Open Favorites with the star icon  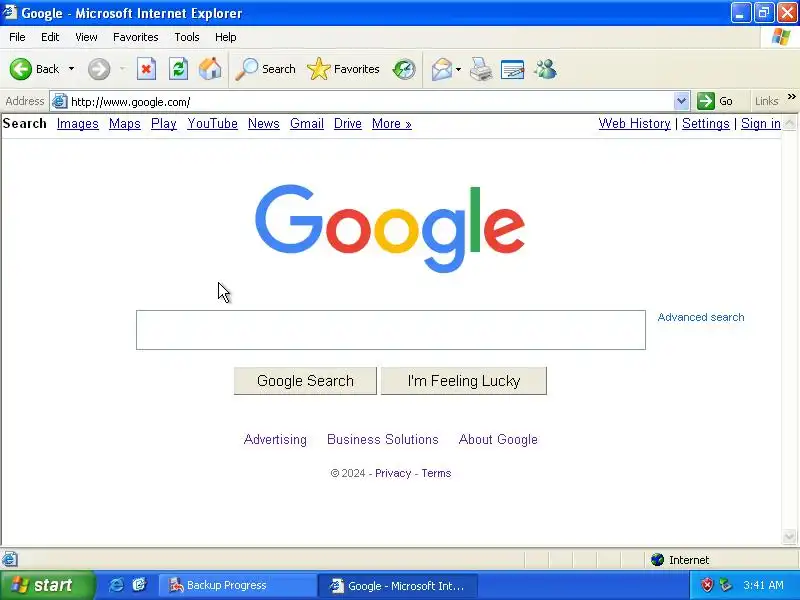point(319,69)
